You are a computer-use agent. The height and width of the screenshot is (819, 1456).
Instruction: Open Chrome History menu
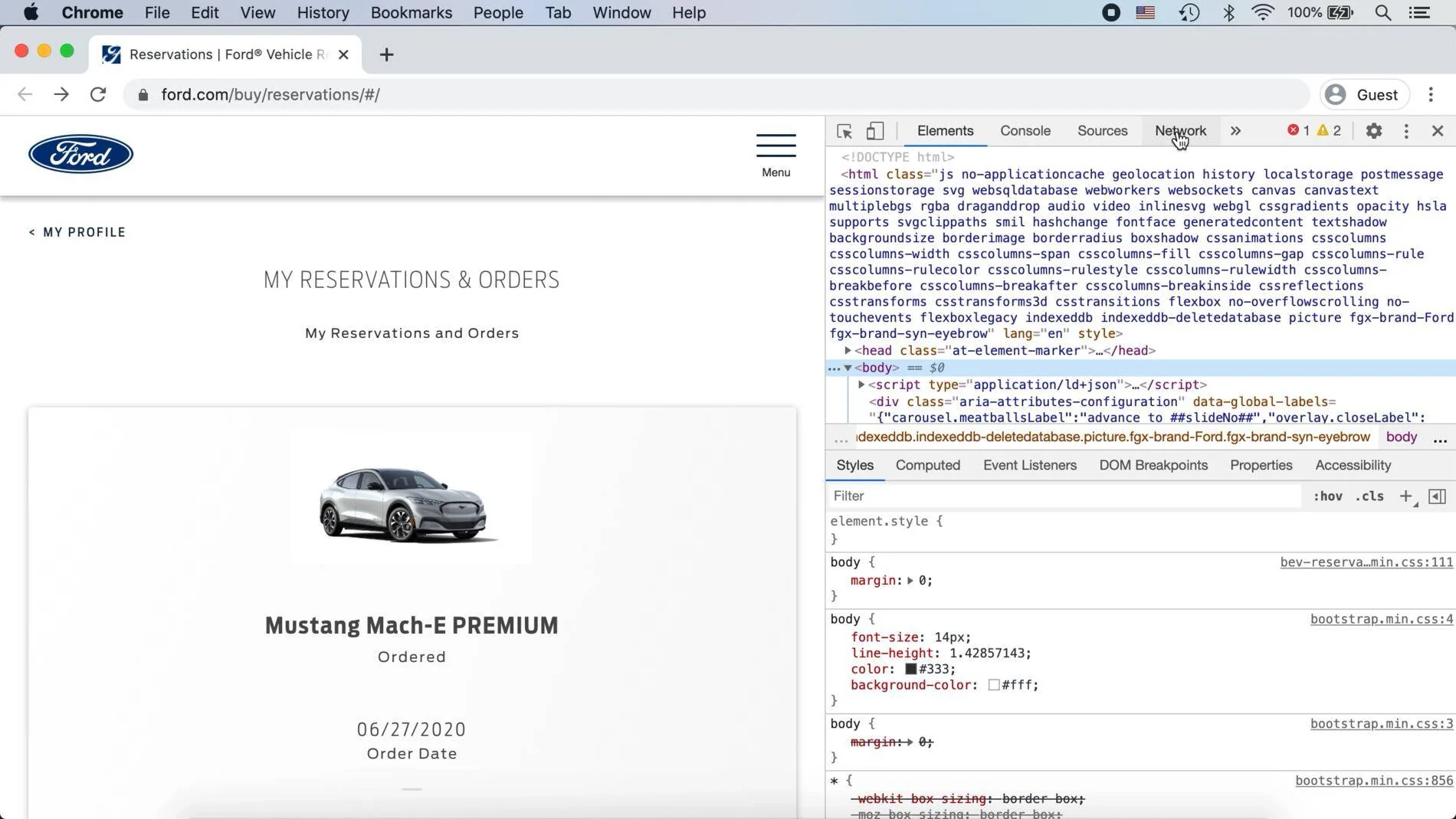[323, 12]
